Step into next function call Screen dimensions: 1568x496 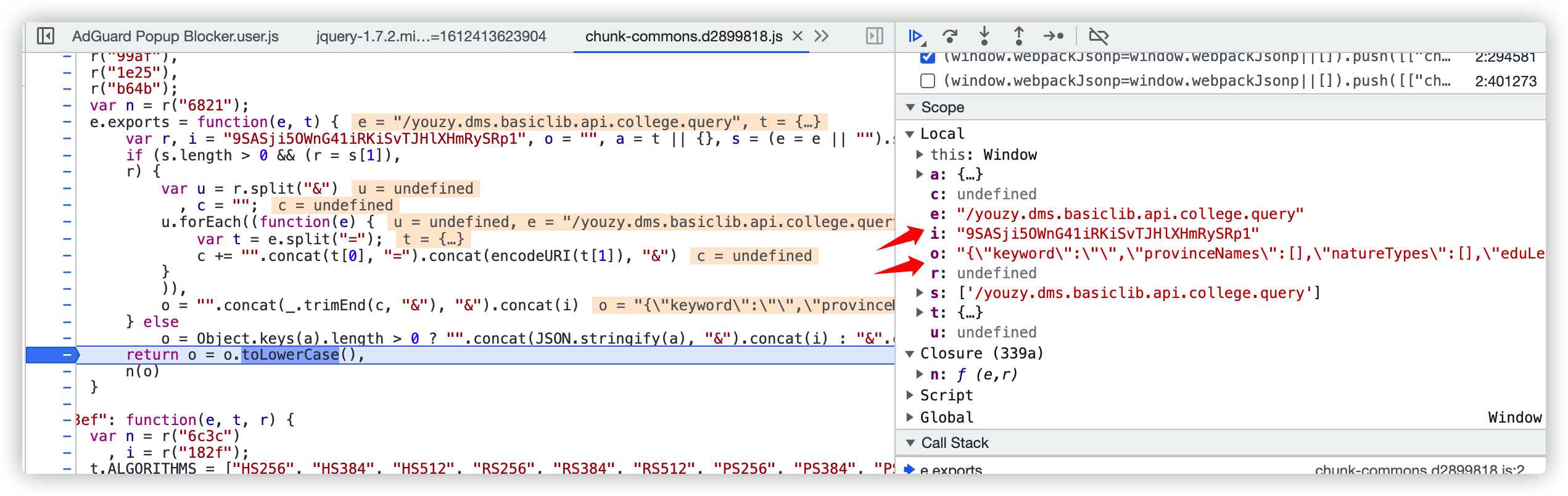tap(984, 36)
